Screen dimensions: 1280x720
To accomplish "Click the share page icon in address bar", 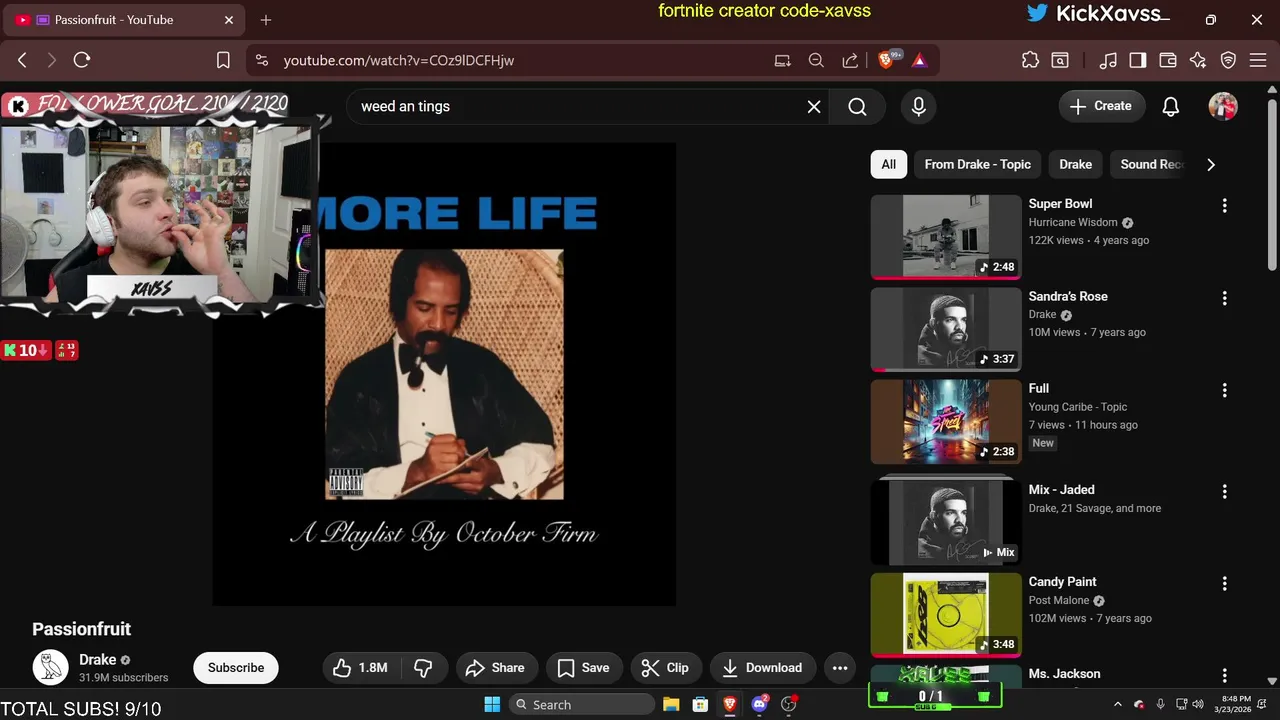I will click(850, 60).
